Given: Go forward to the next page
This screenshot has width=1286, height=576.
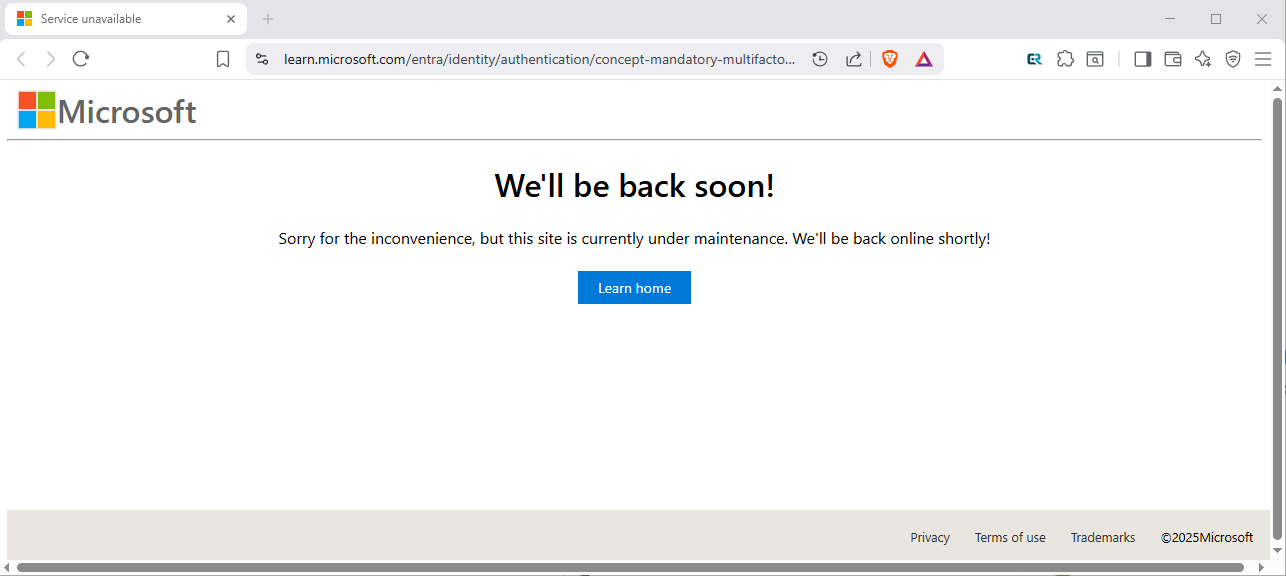Looking at the screenshot, I should pos(51,59).
